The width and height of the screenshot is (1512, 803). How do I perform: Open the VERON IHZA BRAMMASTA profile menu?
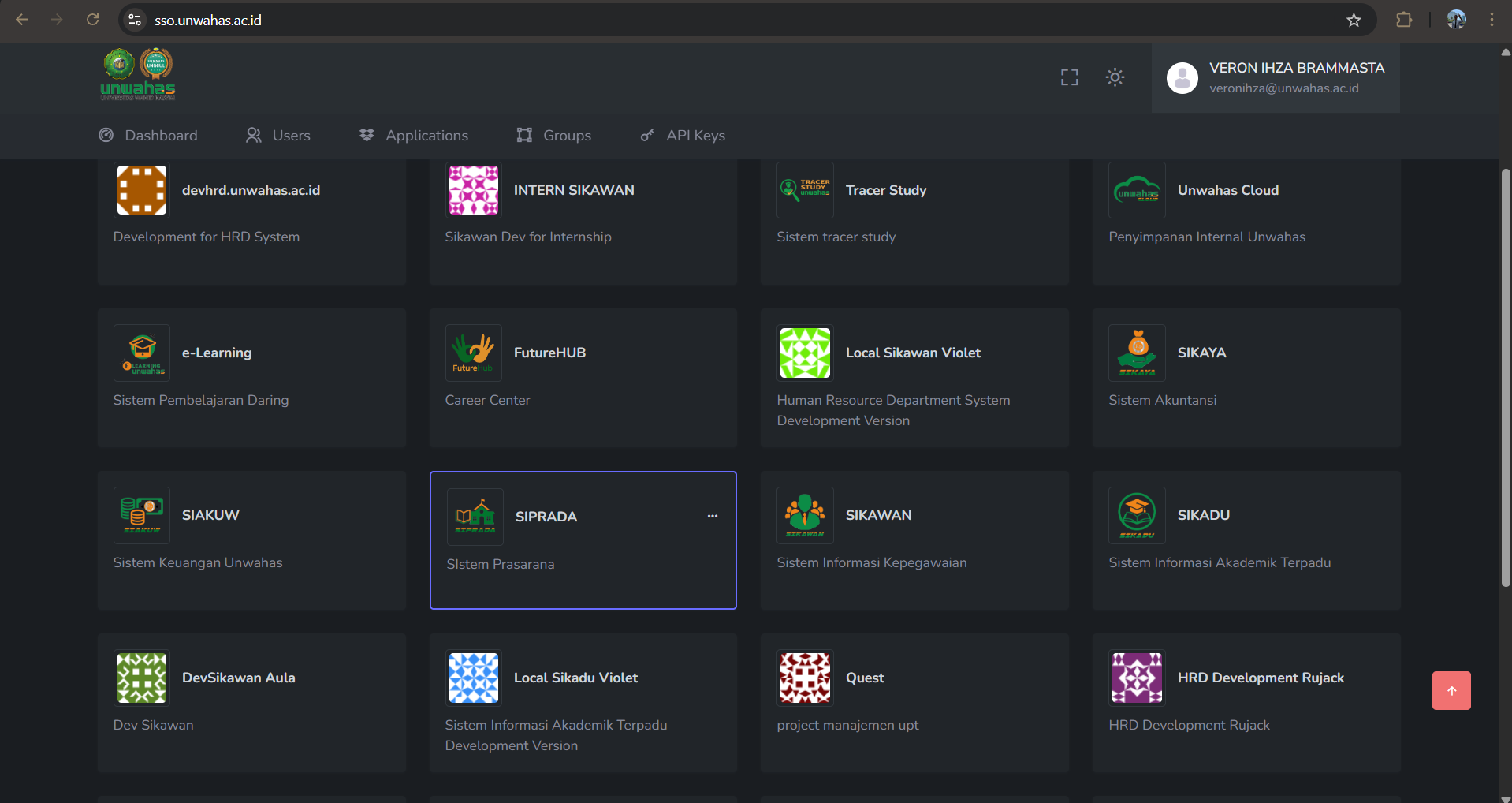(1275, 77)
